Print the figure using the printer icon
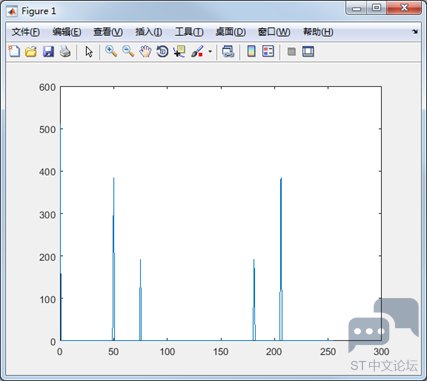The height and width of the screenshot is (381, 427). 65,52
